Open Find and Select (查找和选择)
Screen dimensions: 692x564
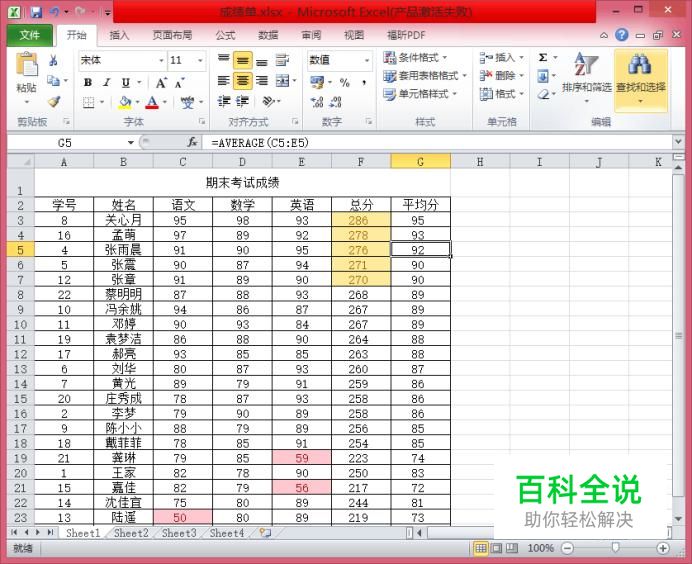click(640, 79)
